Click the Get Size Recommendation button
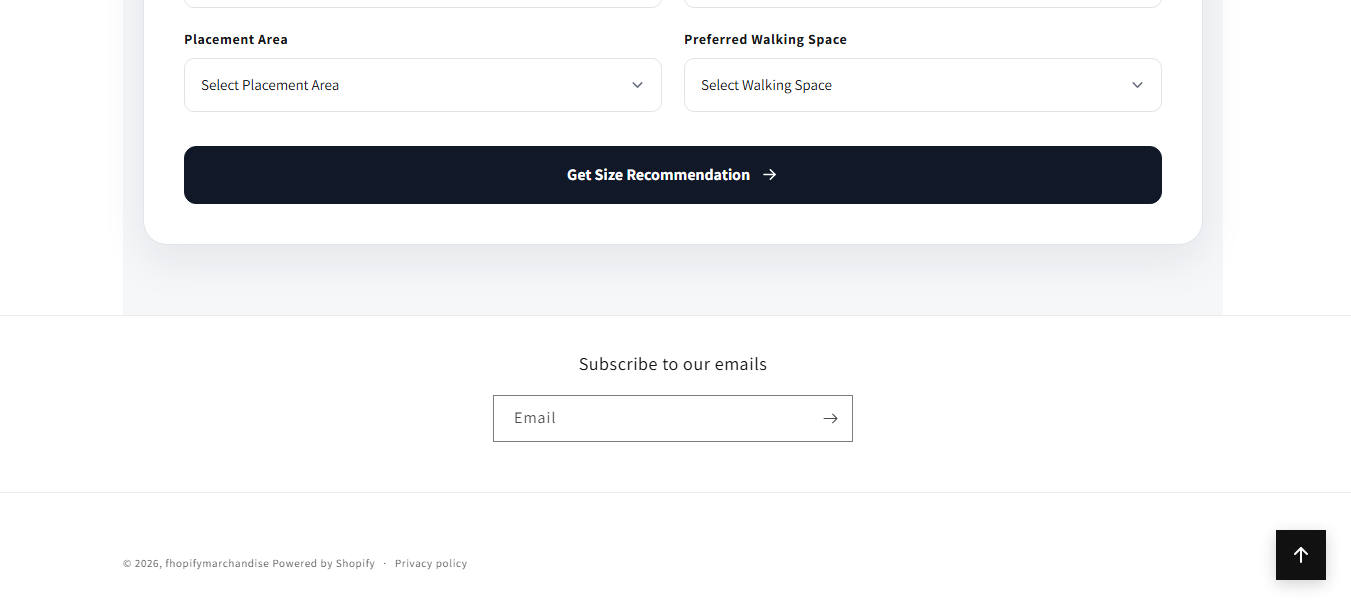Image resolution: width=1351 pixels, height=606 pixels. click(672, 175)
